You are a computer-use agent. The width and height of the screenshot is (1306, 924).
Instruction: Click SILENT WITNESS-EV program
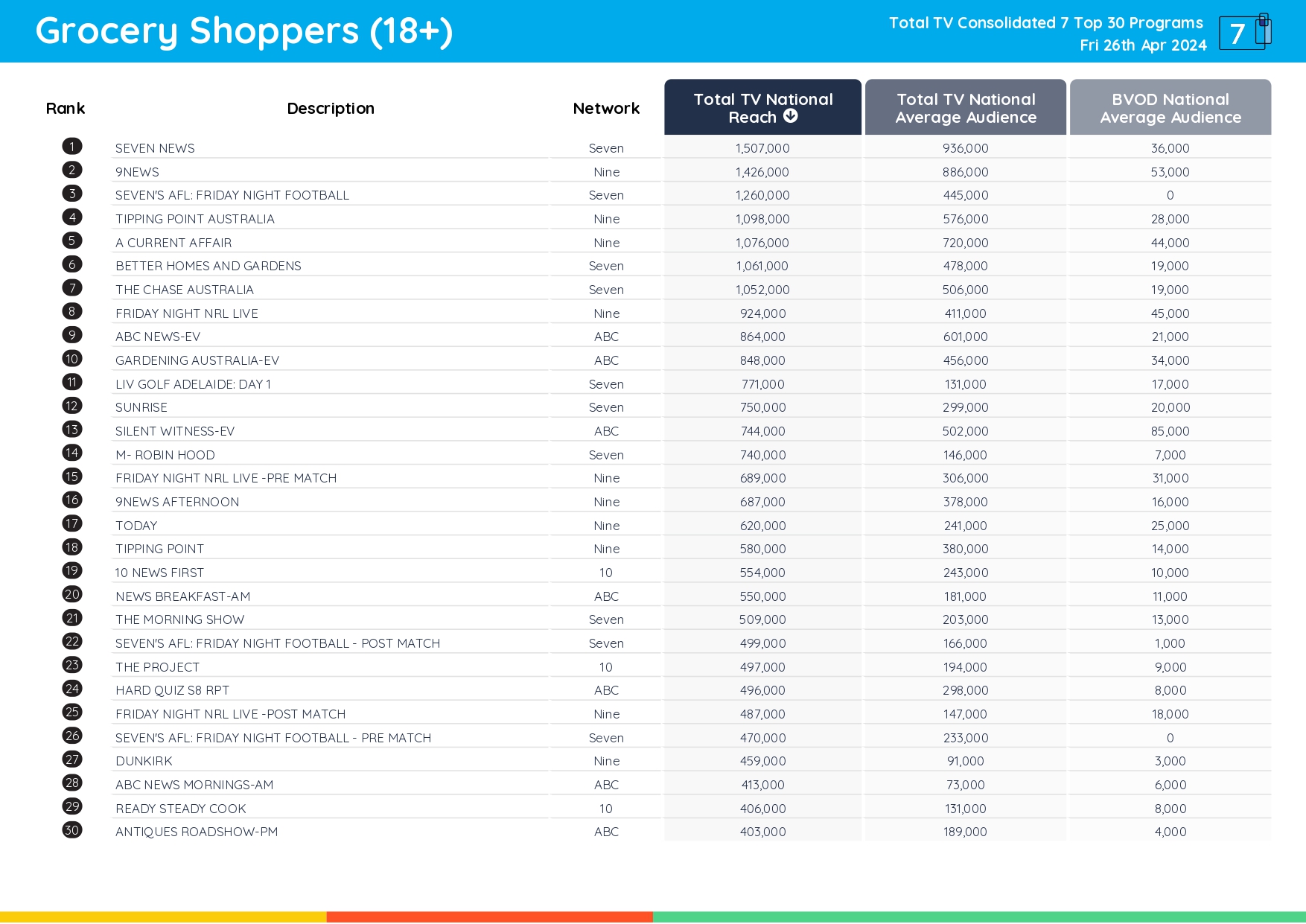[175, 431]
